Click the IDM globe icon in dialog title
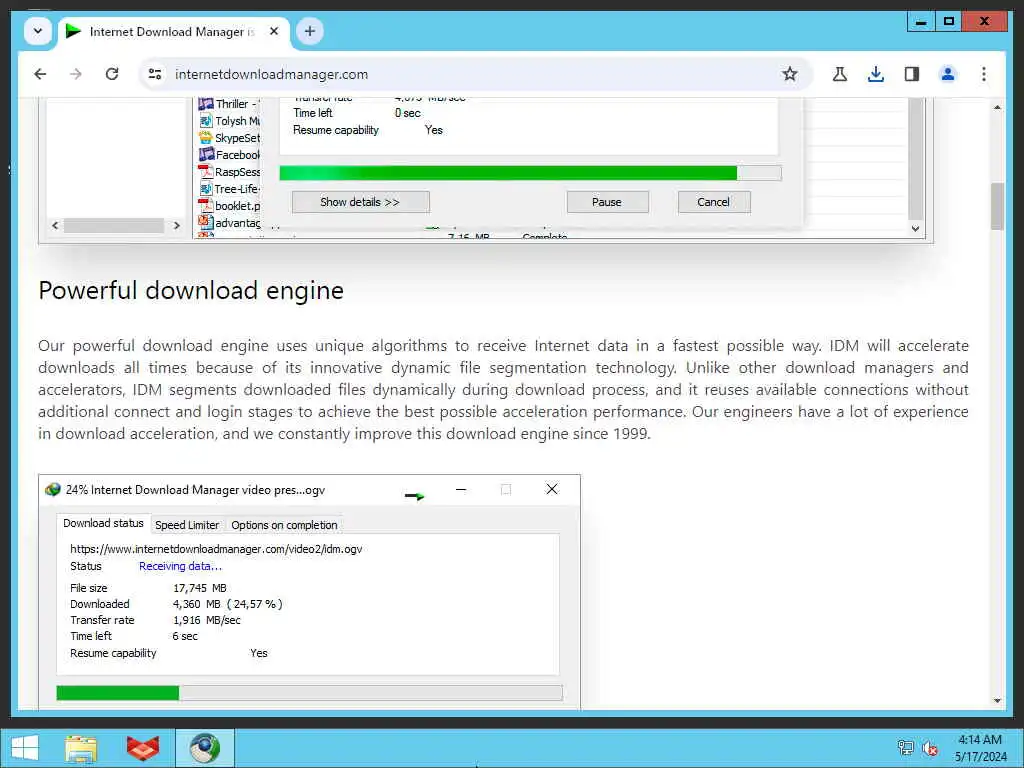 [x=53, y=490]
